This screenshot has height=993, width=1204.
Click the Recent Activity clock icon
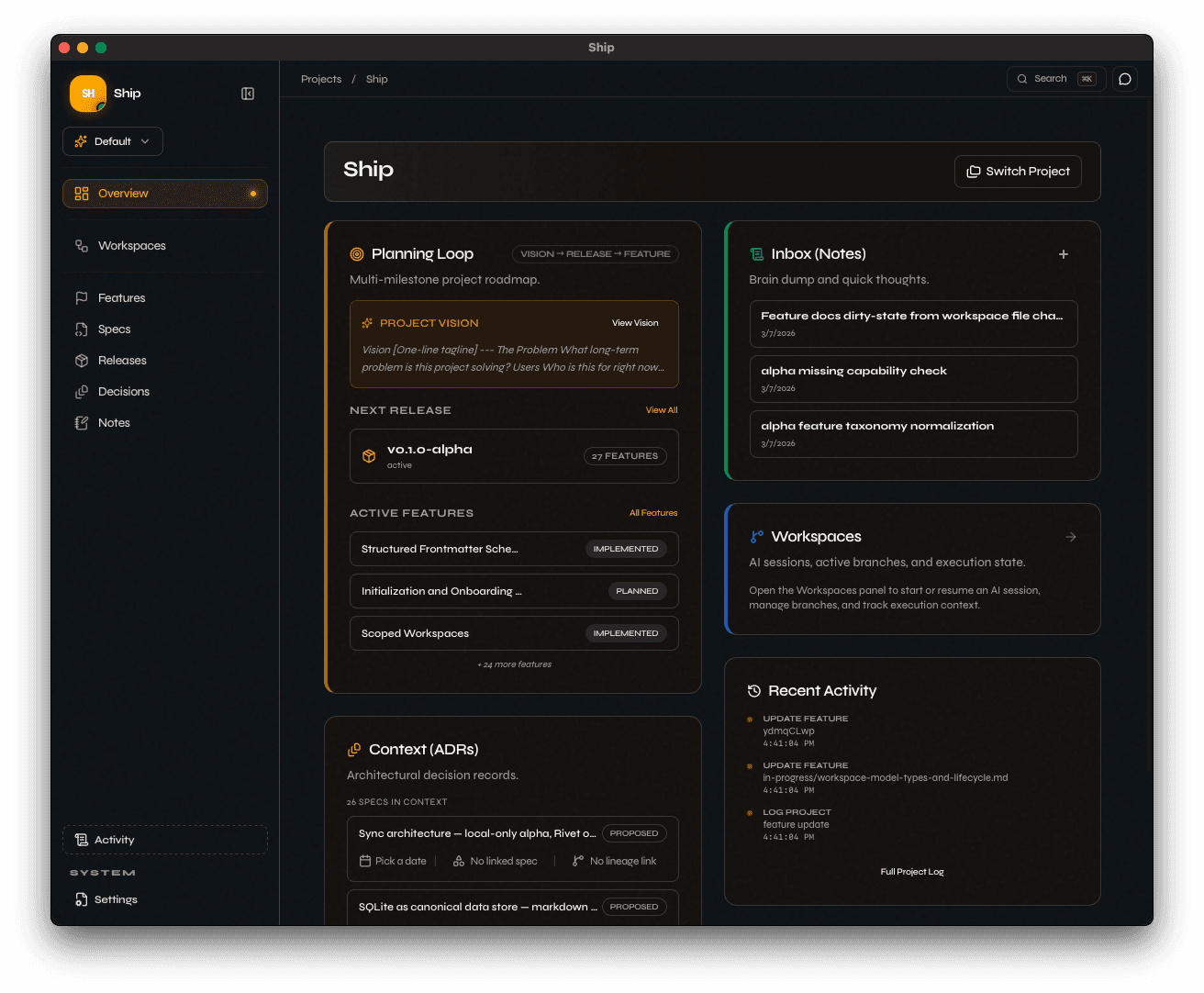click(754, 691)
